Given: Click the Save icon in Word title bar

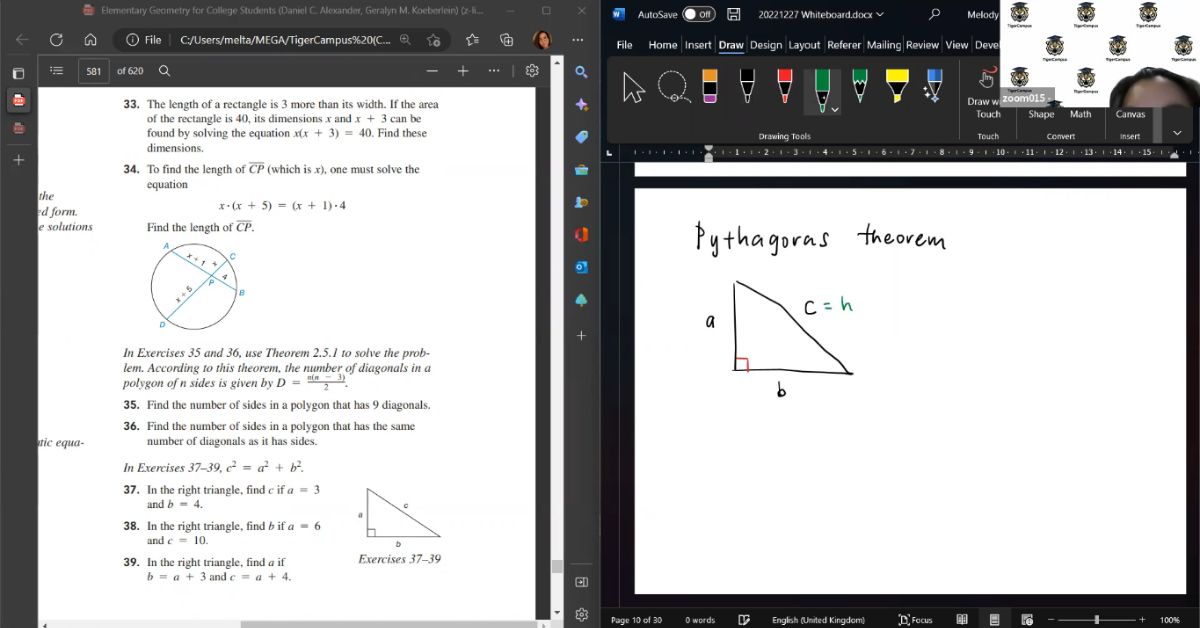Looking at the screenshot, I should click(x=734, y=14).
